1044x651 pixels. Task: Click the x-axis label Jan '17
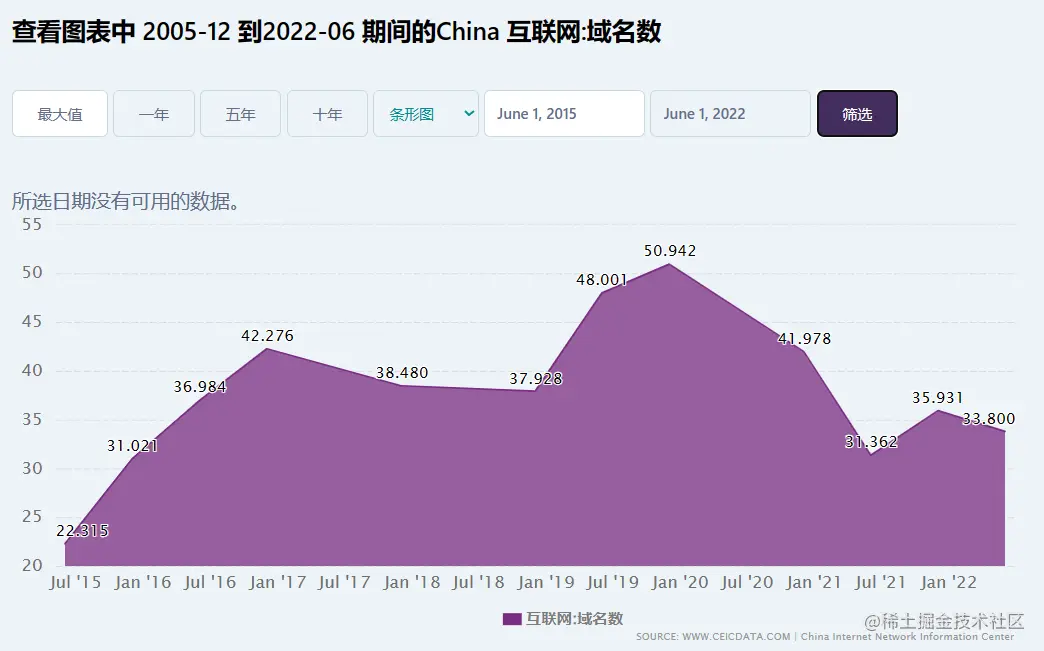pos(278,582)
